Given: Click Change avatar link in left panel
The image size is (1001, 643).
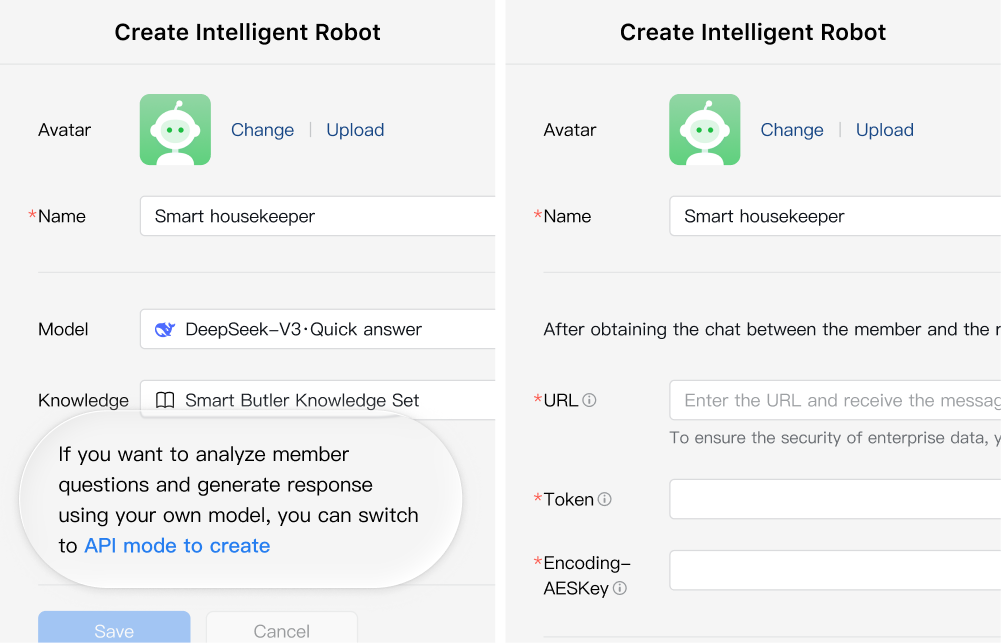Looking at the screenshot, I should pos(262,130).
